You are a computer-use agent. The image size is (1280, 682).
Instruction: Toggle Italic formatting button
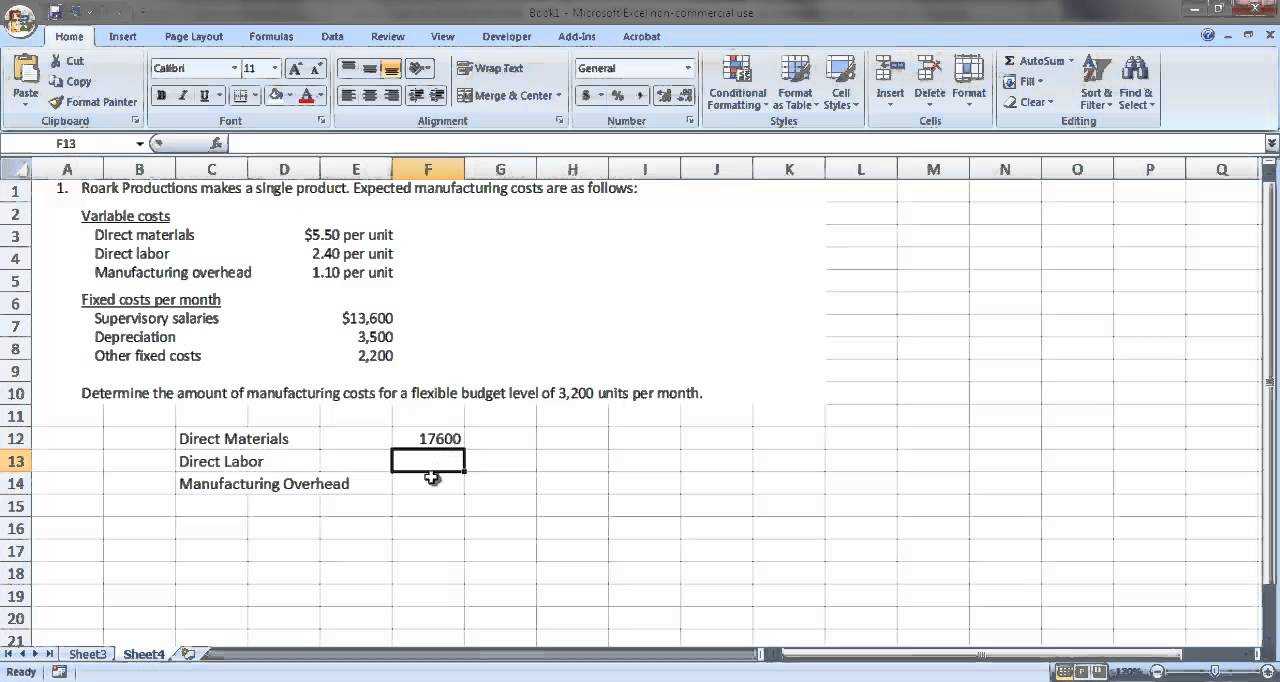(x=183, y=96)
